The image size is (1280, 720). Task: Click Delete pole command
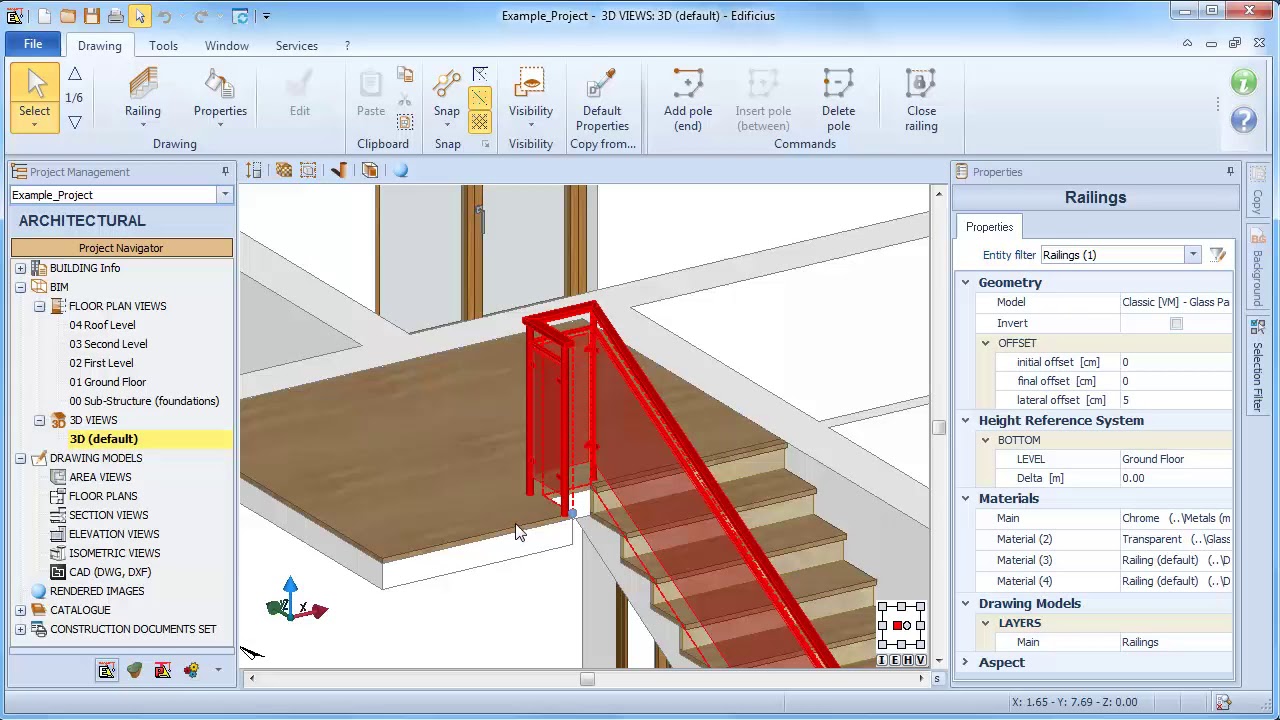click(838, 99)
